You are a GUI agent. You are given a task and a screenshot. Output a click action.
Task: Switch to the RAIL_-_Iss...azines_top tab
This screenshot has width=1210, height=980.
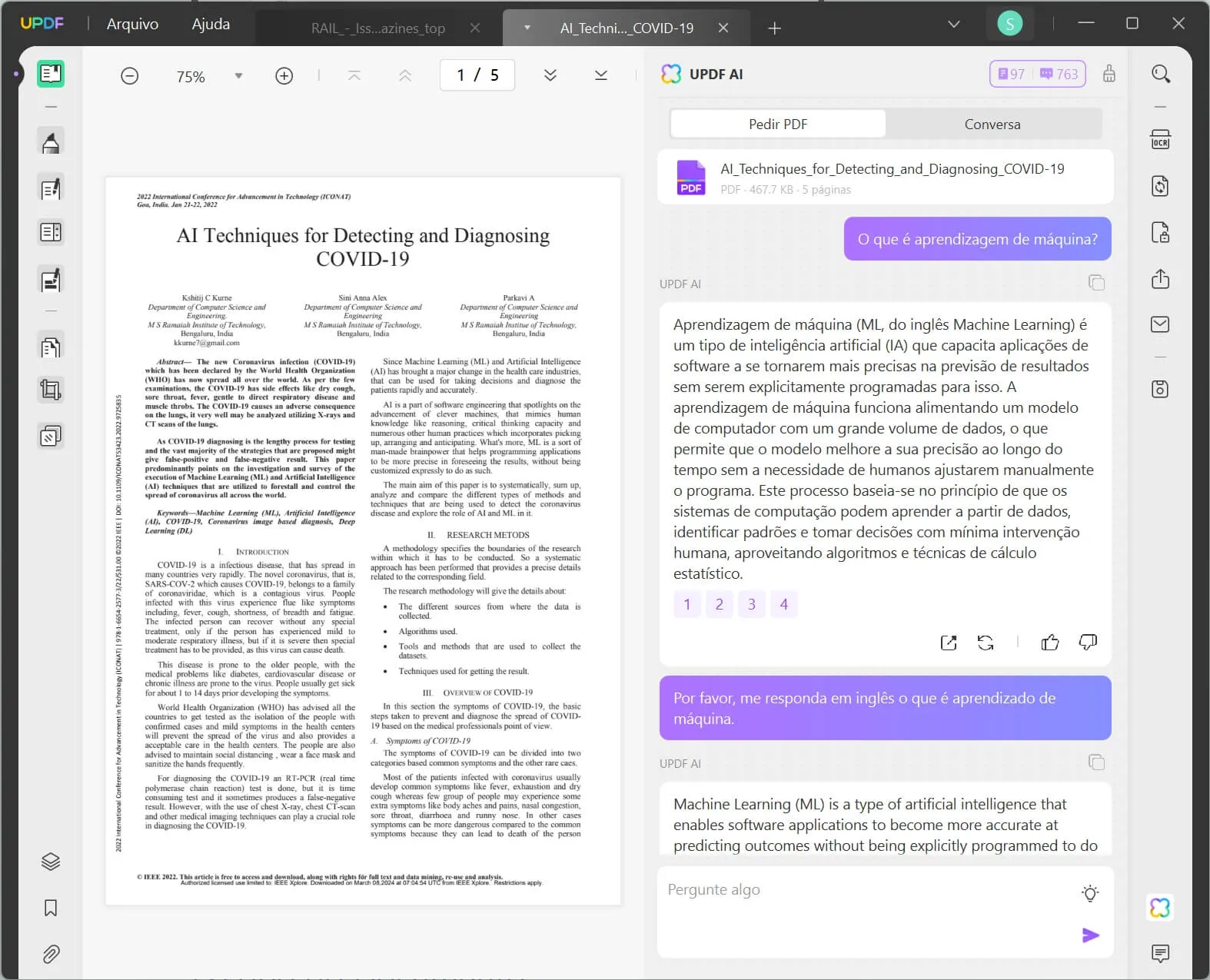(378, 28)
